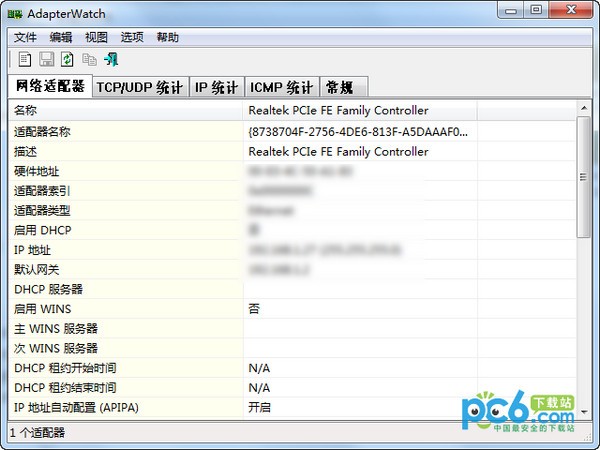Click the 名称 column header
The image size is (600, 450).
(126, 111)
